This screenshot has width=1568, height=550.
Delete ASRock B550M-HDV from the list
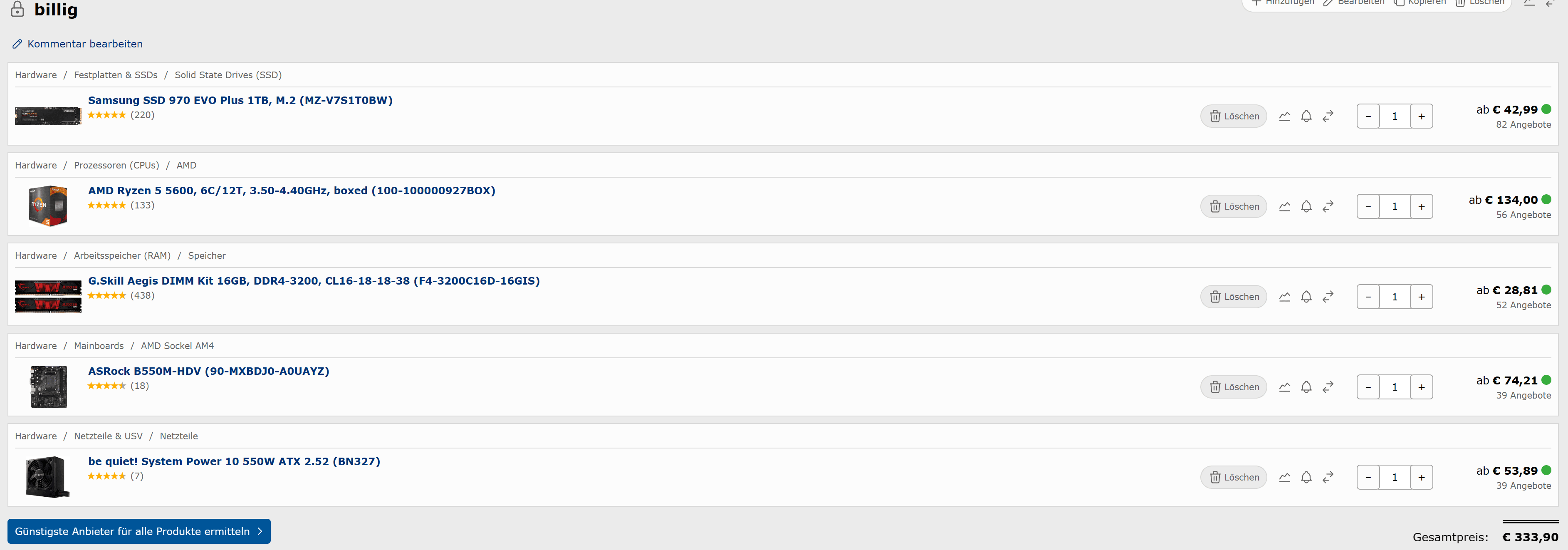point(1234,387)
